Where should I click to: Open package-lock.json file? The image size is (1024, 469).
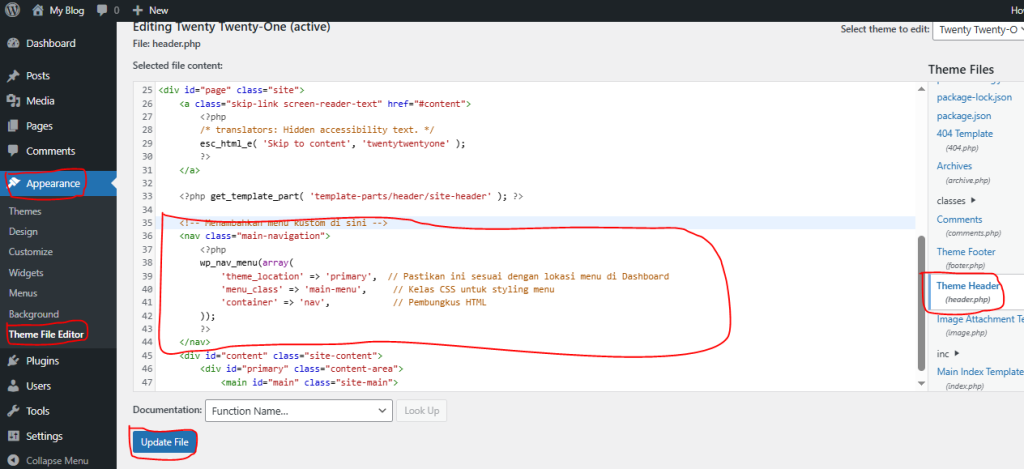click(974, 97)
